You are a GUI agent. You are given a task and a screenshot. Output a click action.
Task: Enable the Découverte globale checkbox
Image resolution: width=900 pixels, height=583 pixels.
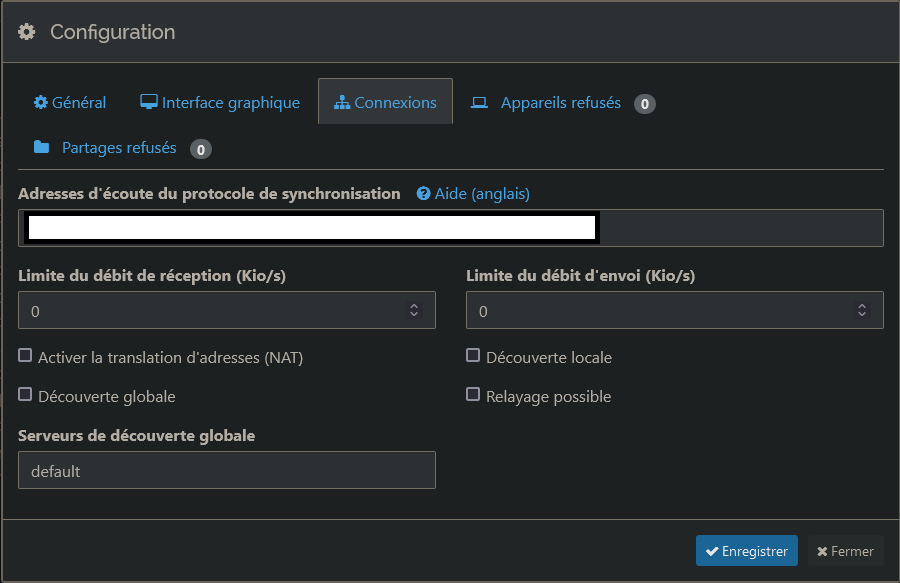click(26, 395)
